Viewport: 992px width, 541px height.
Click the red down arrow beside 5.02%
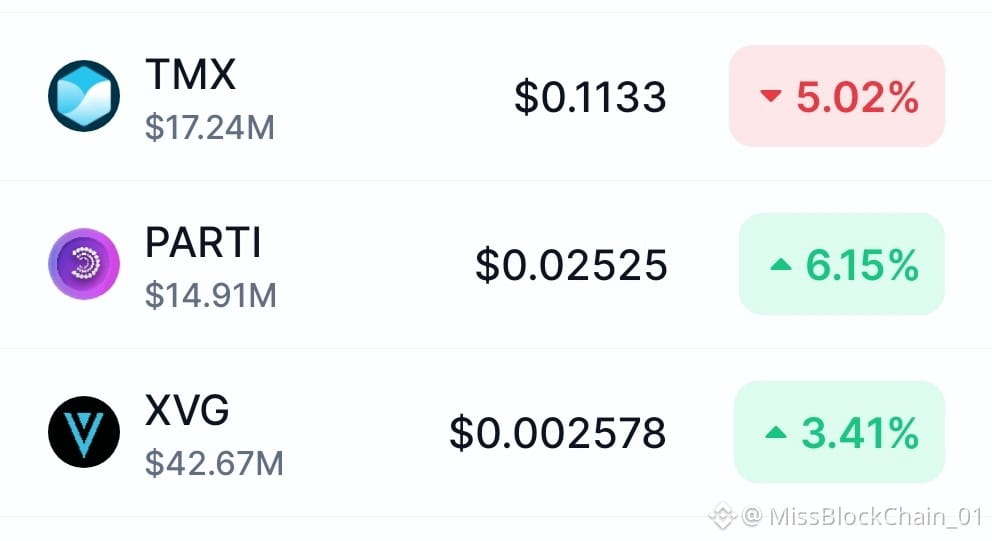point(771,96)
